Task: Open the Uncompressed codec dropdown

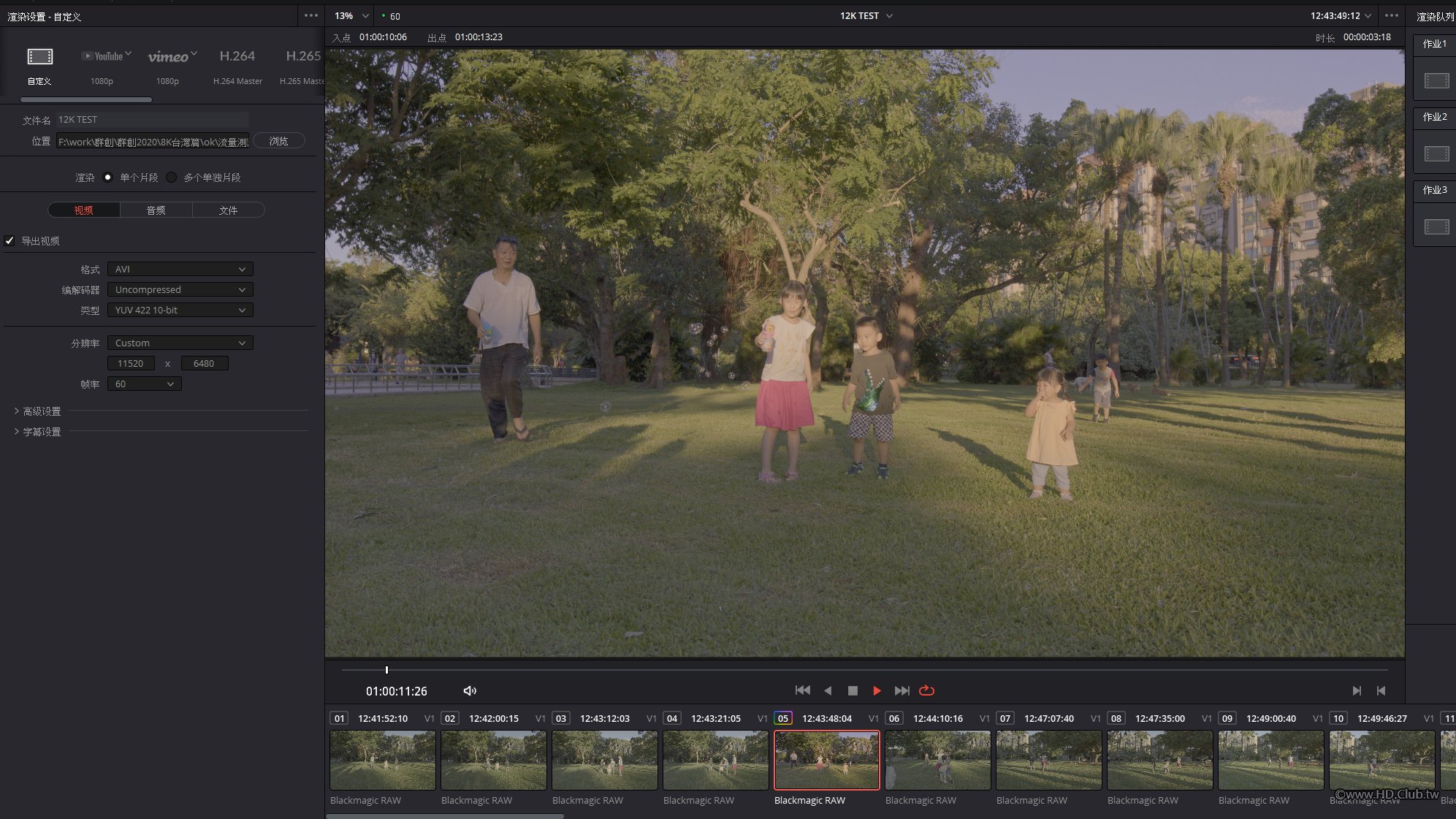Action: [x=180, y=289]
